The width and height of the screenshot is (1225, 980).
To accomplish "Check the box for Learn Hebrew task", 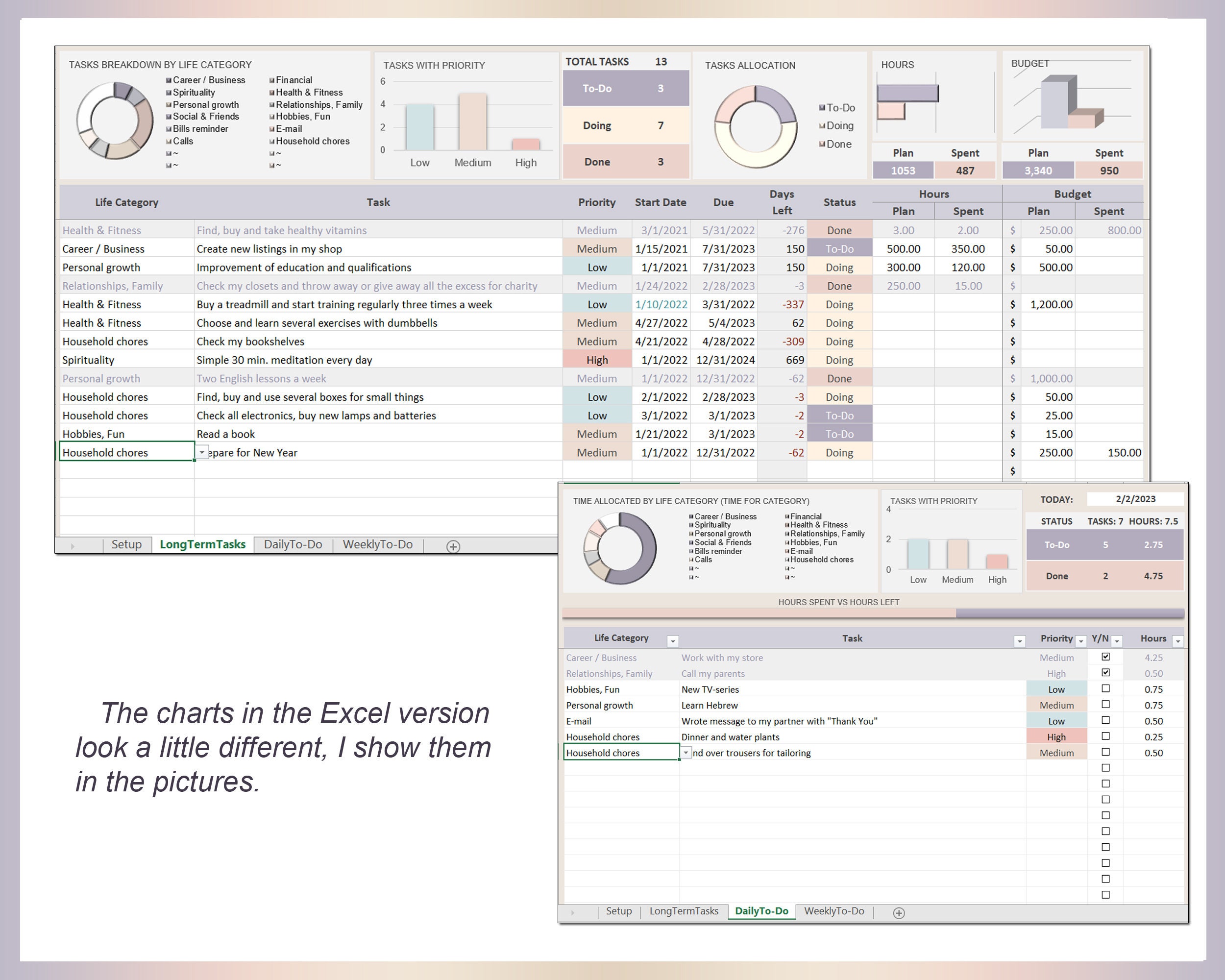I will [1105, 705].
